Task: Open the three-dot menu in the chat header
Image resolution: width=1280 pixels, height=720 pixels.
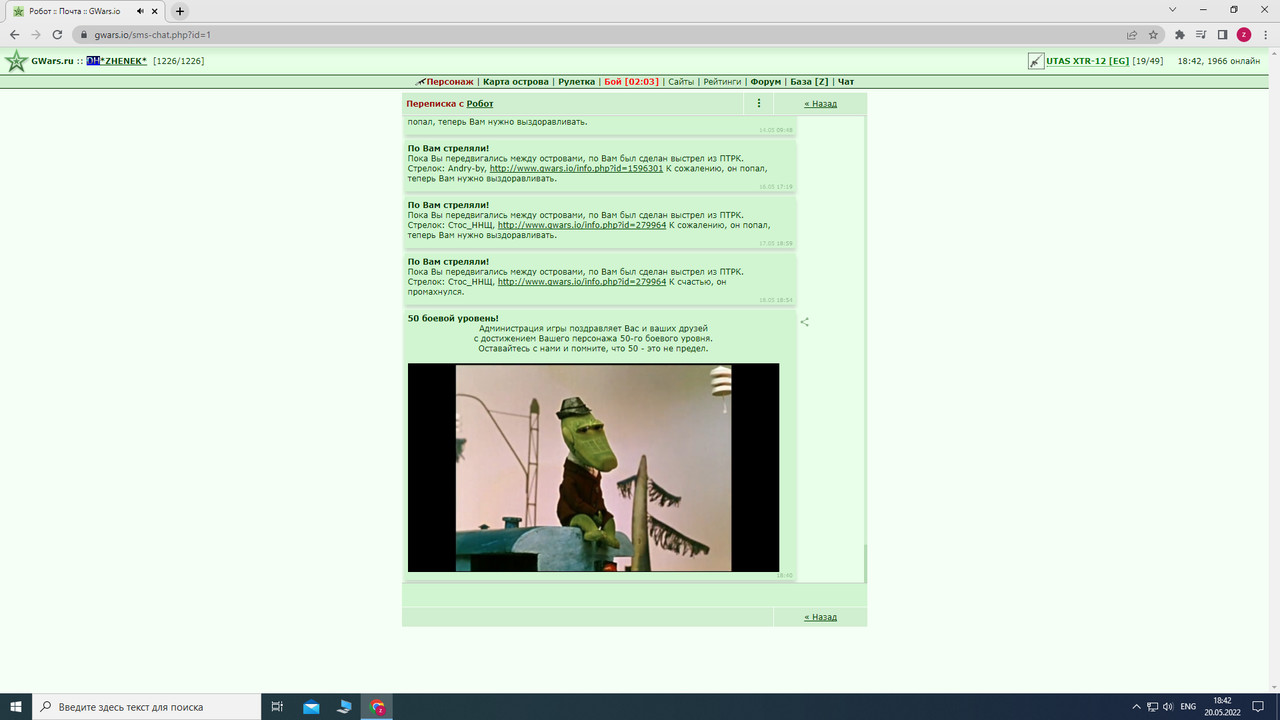Action: tap(759, 103)
